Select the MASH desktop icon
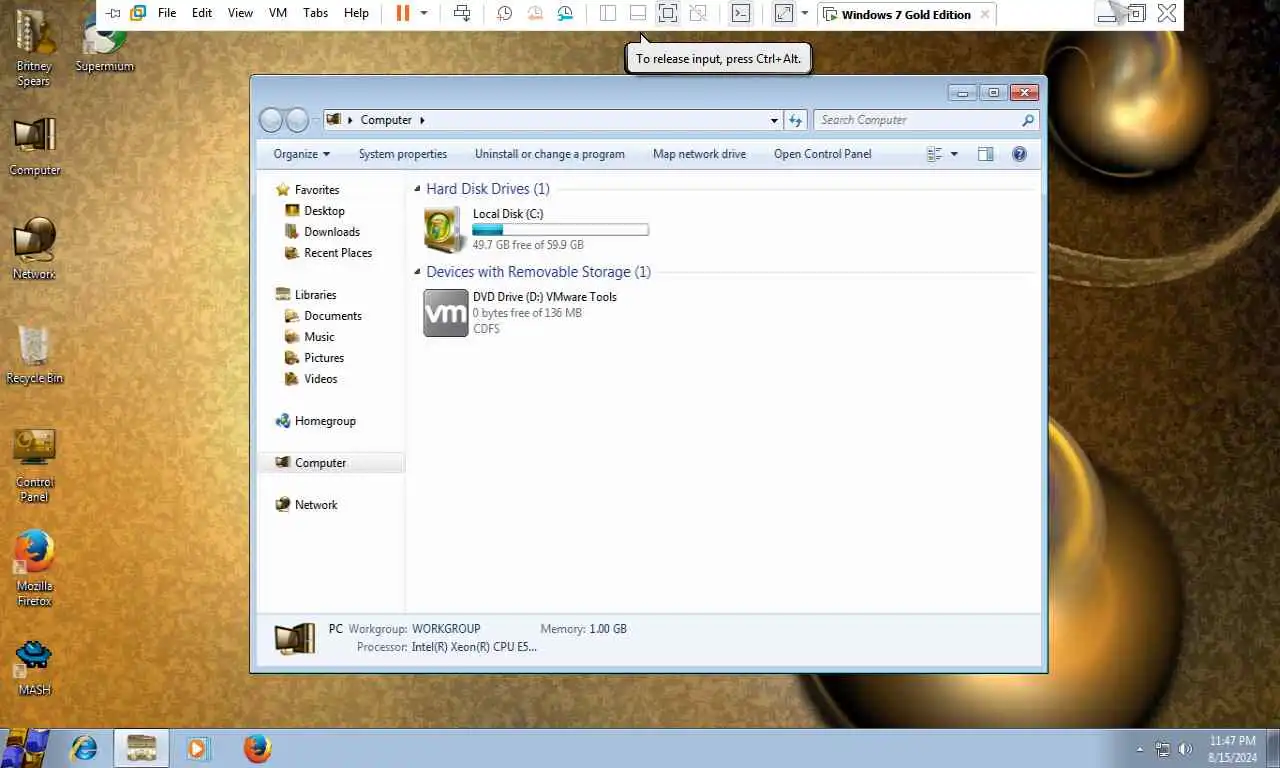Image resolution: width=1280 pixels, height=768 pixels. [34, 668]
